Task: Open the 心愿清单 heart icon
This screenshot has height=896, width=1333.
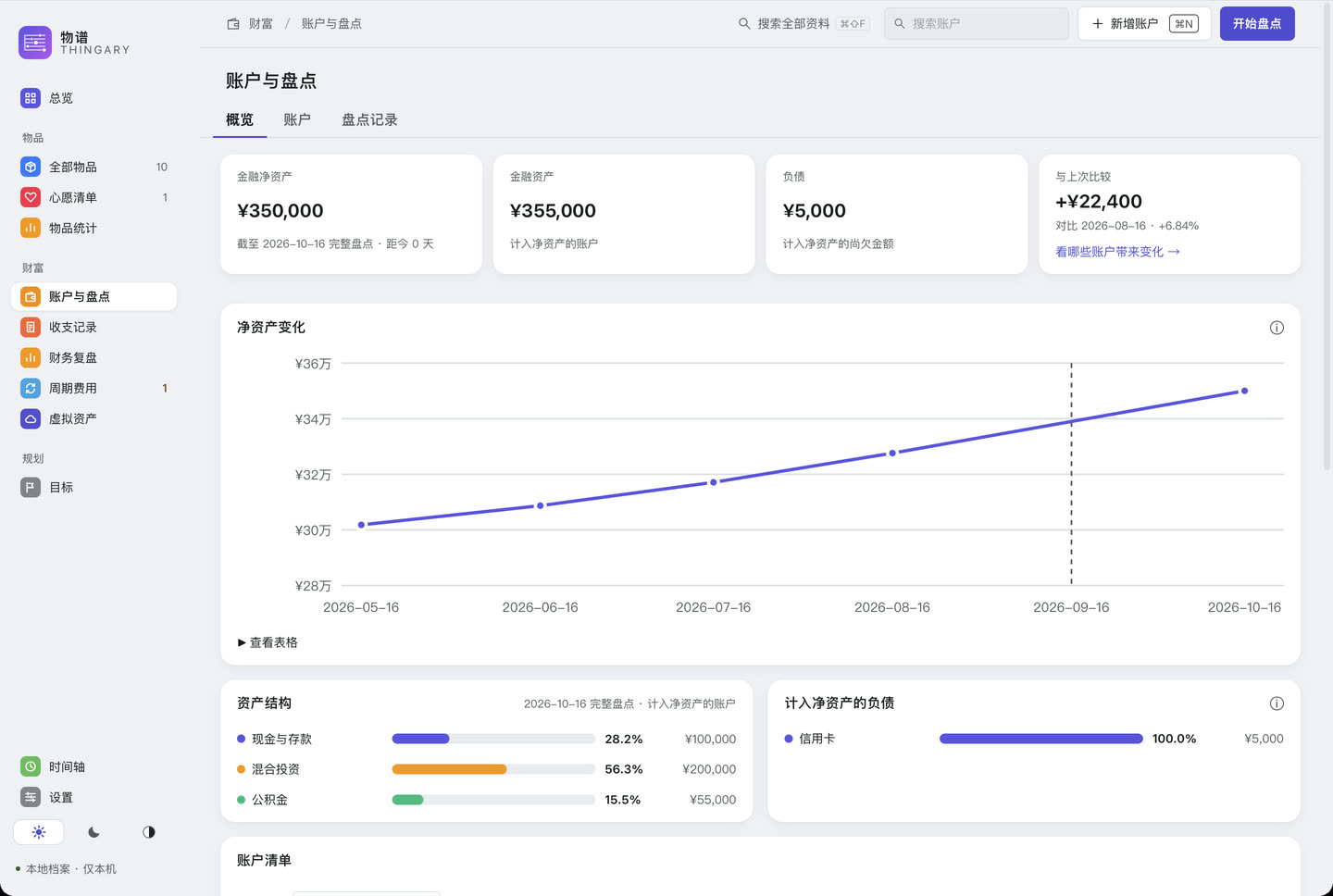Action: pyautogui.click(x=31, y=198)
